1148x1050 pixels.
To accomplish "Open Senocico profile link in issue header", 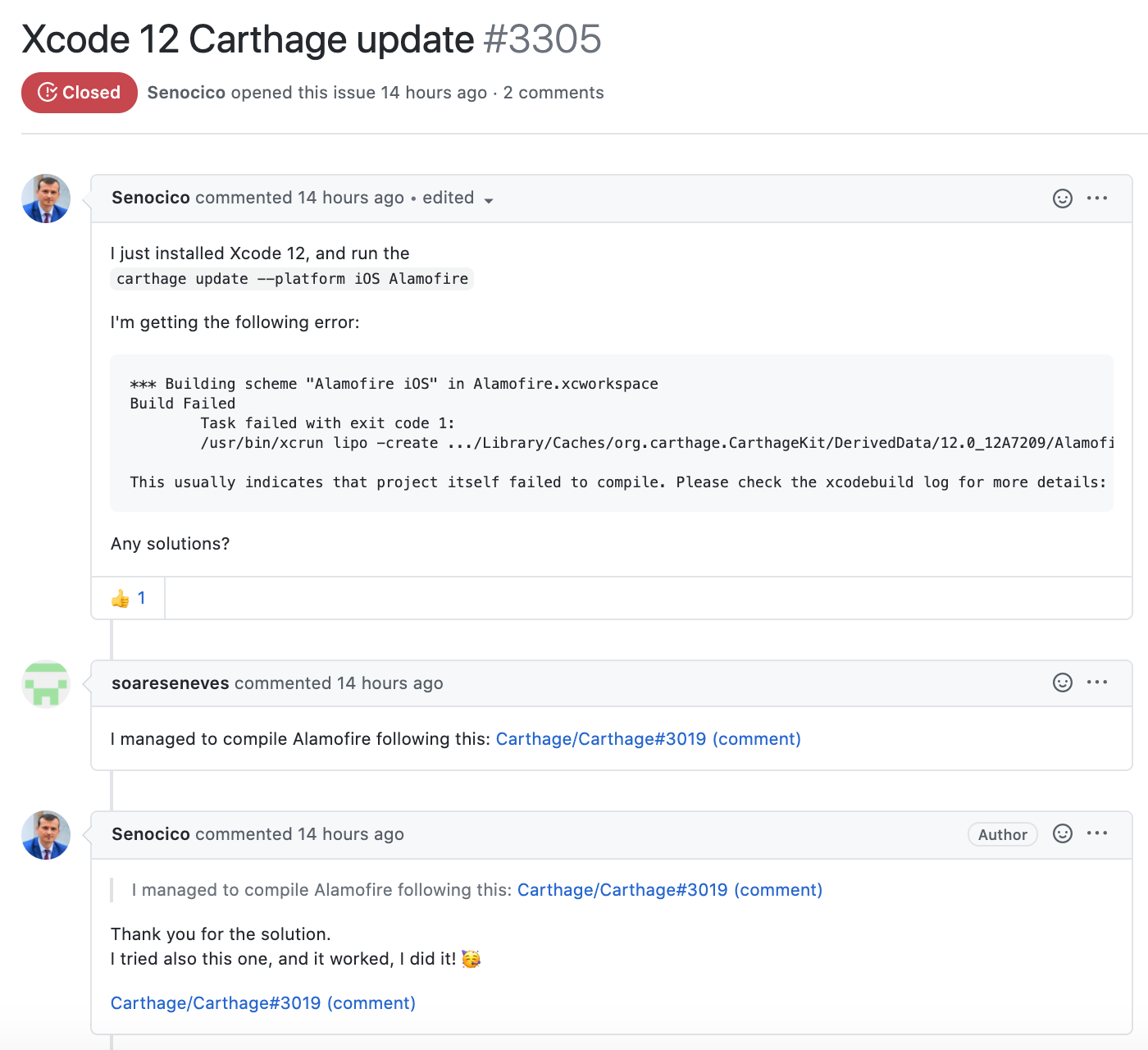I will pos(186,93).
